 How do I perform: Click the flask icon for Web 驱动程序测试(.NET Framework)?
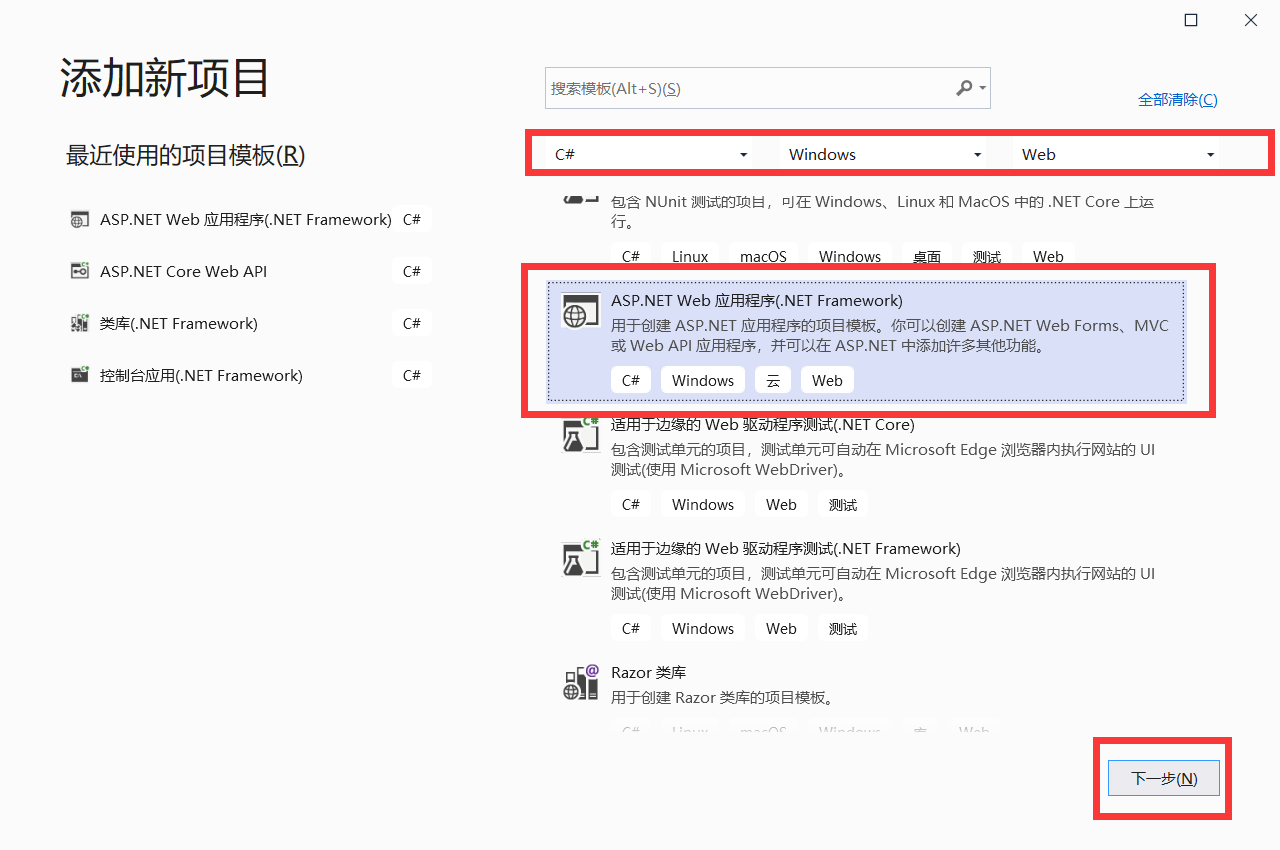pyautogui.click(x=580, y=560)
